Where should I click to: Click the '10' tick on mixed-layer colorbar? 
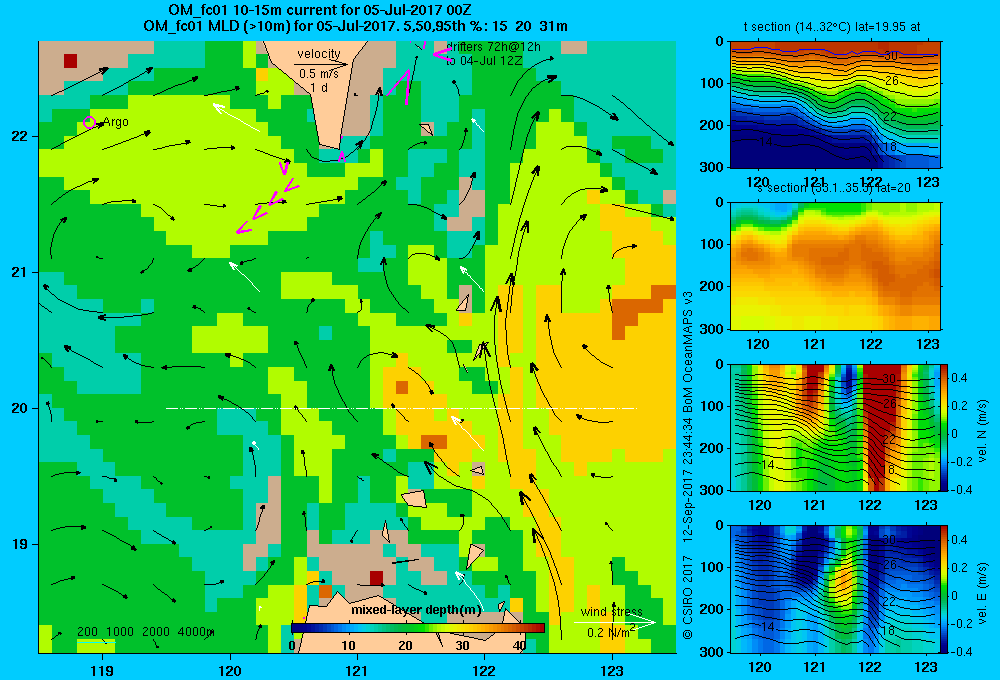tap(348, 646)
